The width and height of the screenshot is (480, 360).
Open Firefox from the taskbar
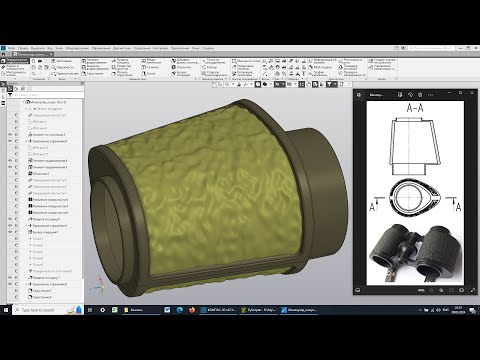click(x=192, y=310)
